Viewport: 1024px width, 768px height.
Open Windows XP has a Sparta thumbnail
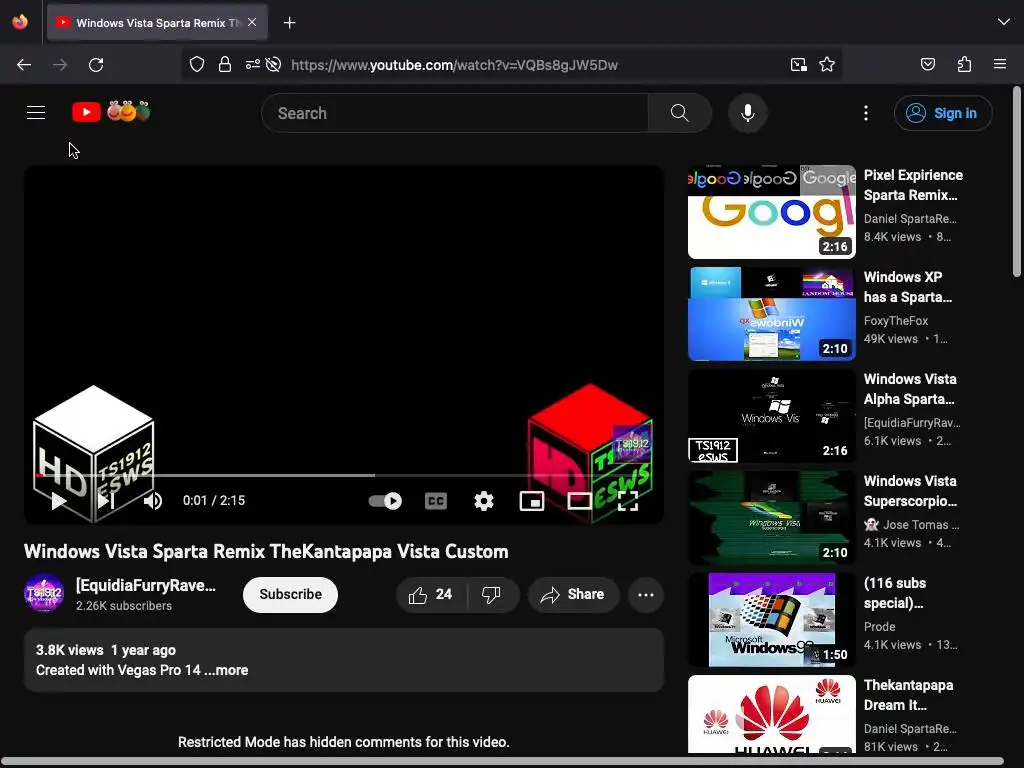point(771,313)
